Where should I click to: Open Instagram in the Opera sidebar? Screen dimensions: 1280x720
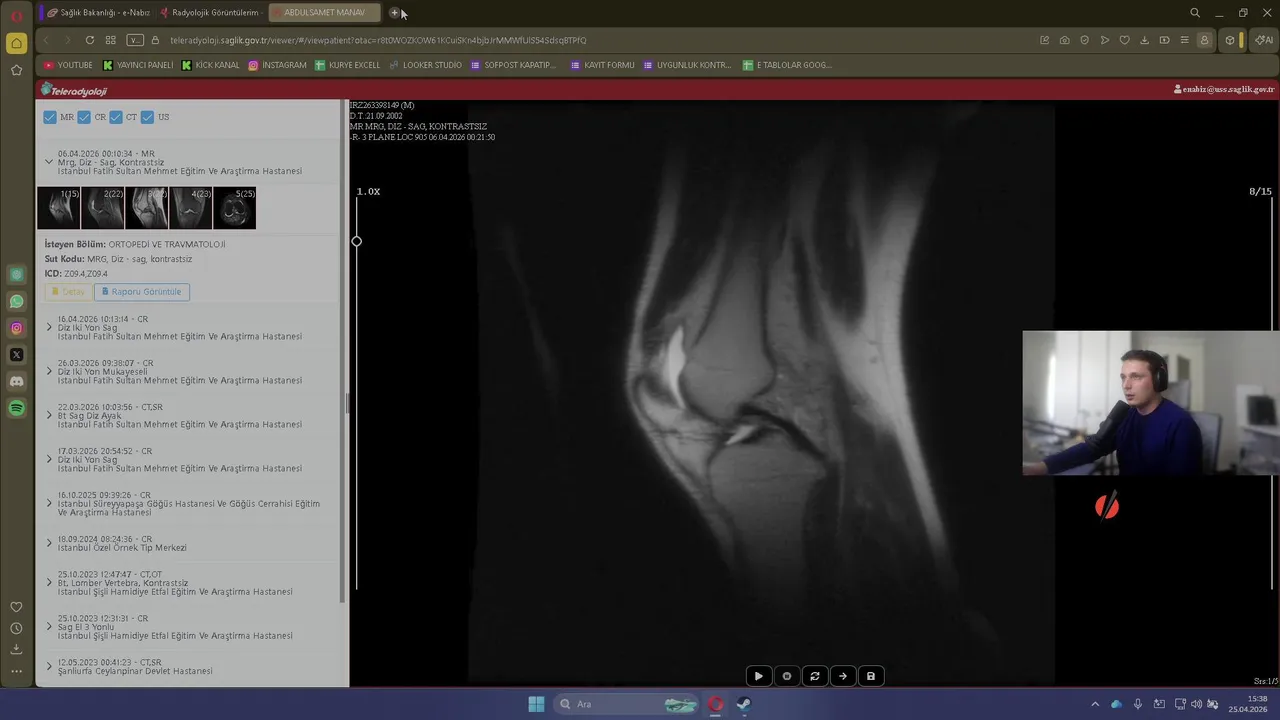point(16,328)
